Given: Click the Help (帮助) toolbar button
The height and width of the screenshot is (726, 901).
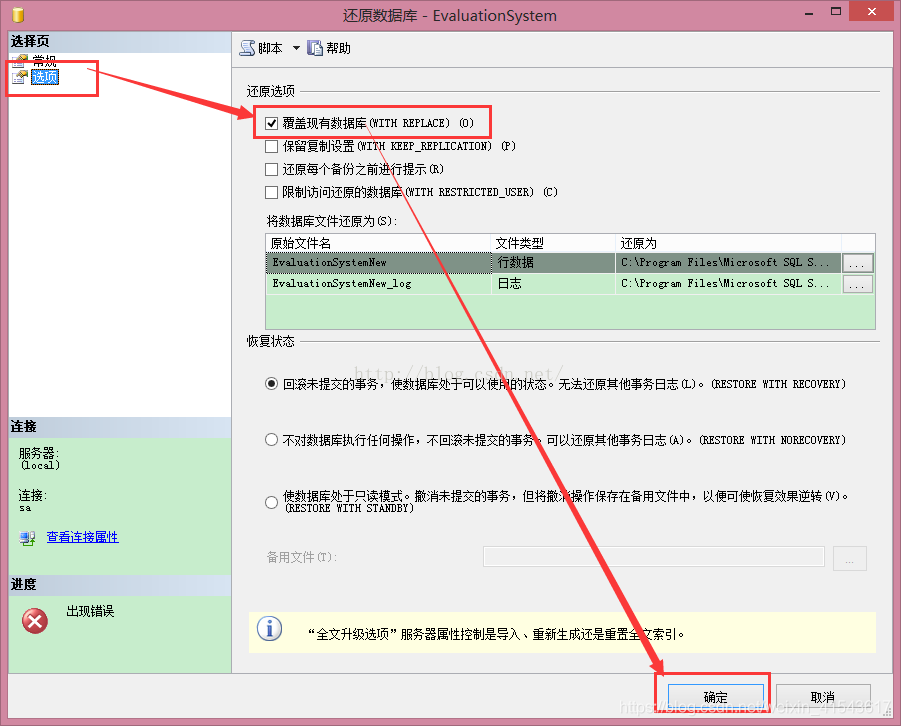Looking at the screenshot, I should point(329,48).
